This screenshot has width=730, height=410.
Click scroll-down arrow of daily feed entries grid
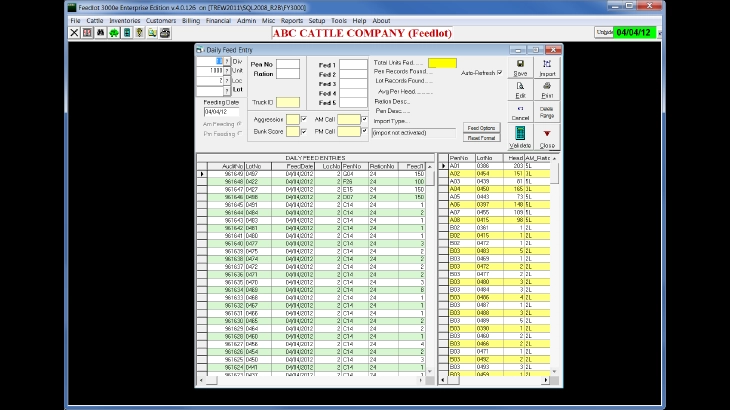pyautogui.click(x=429, y=371)
